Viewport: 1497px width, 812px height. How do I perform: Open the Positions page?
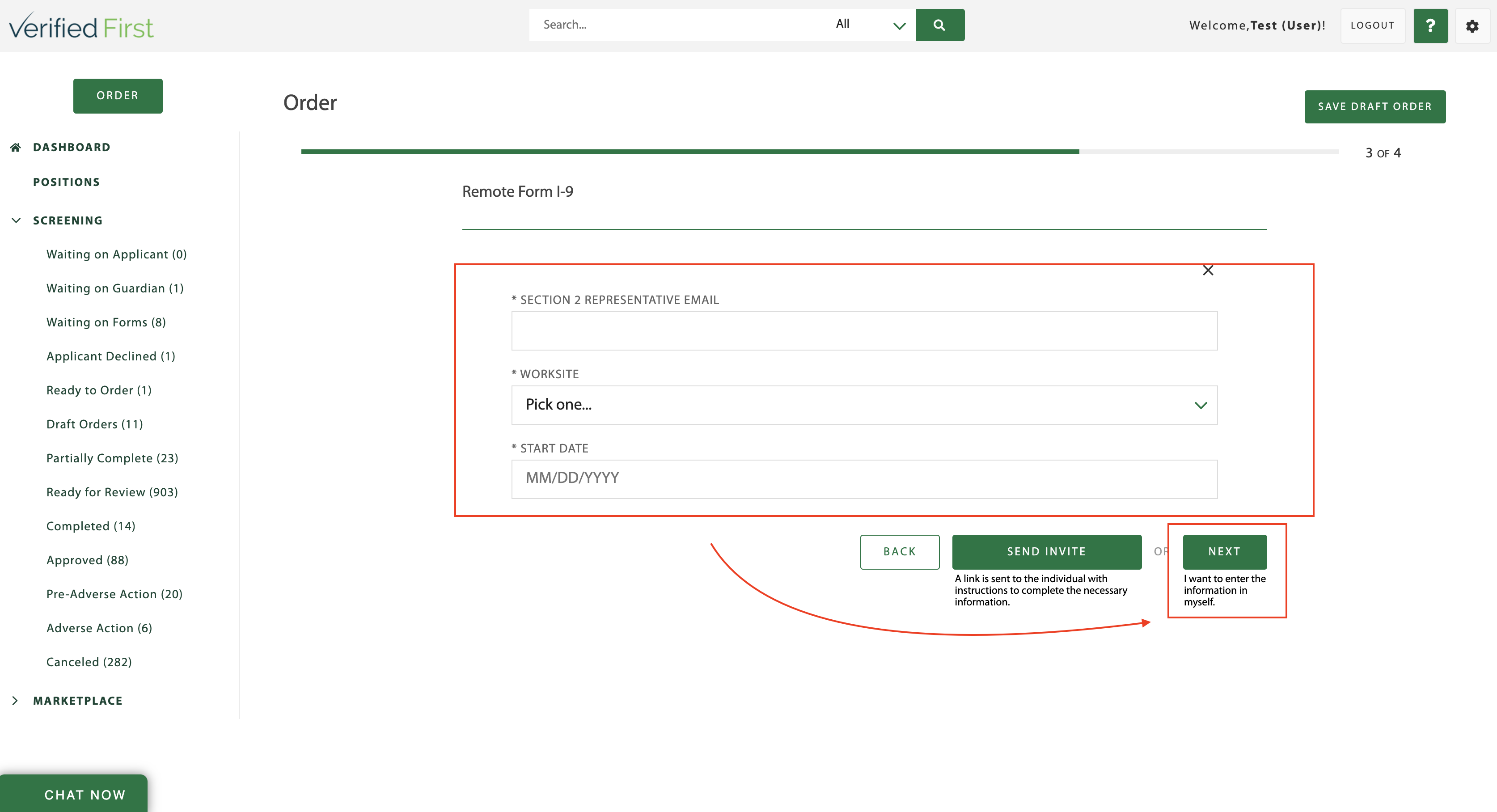coord(66,182)
